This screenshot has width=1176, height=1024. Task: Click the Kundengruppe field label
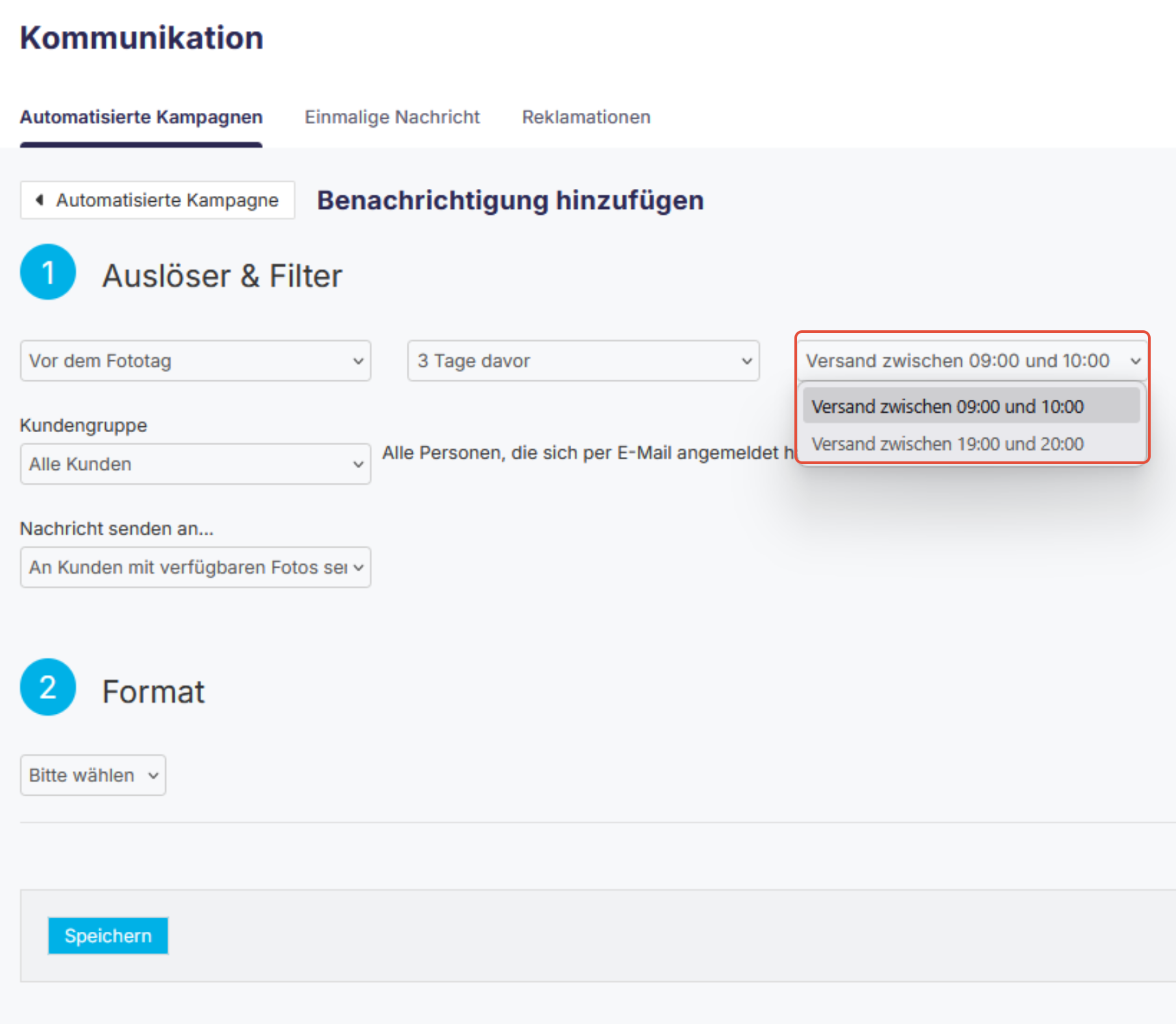click(83, 426)
